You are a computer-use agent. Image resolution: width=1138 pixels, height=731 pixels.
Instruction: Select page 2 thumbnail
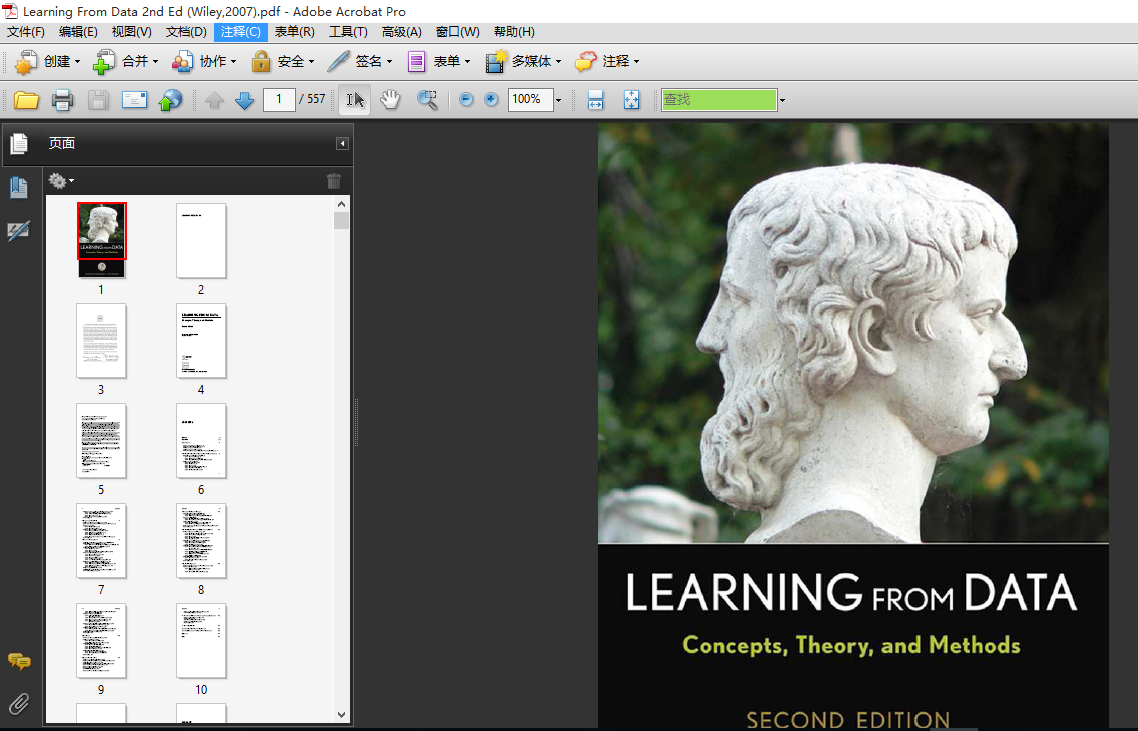pyautogui.click(x=201, y=240)
